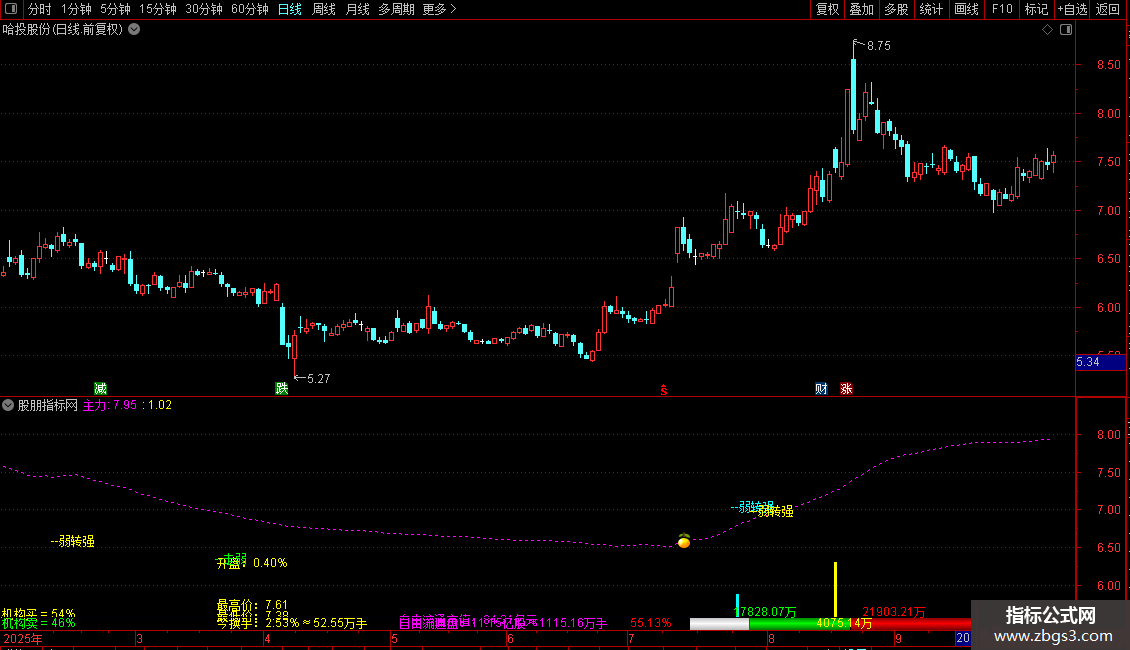Click the green 减 event marker
Screen dimensions: 1130x650
click(x=100, y=388)
